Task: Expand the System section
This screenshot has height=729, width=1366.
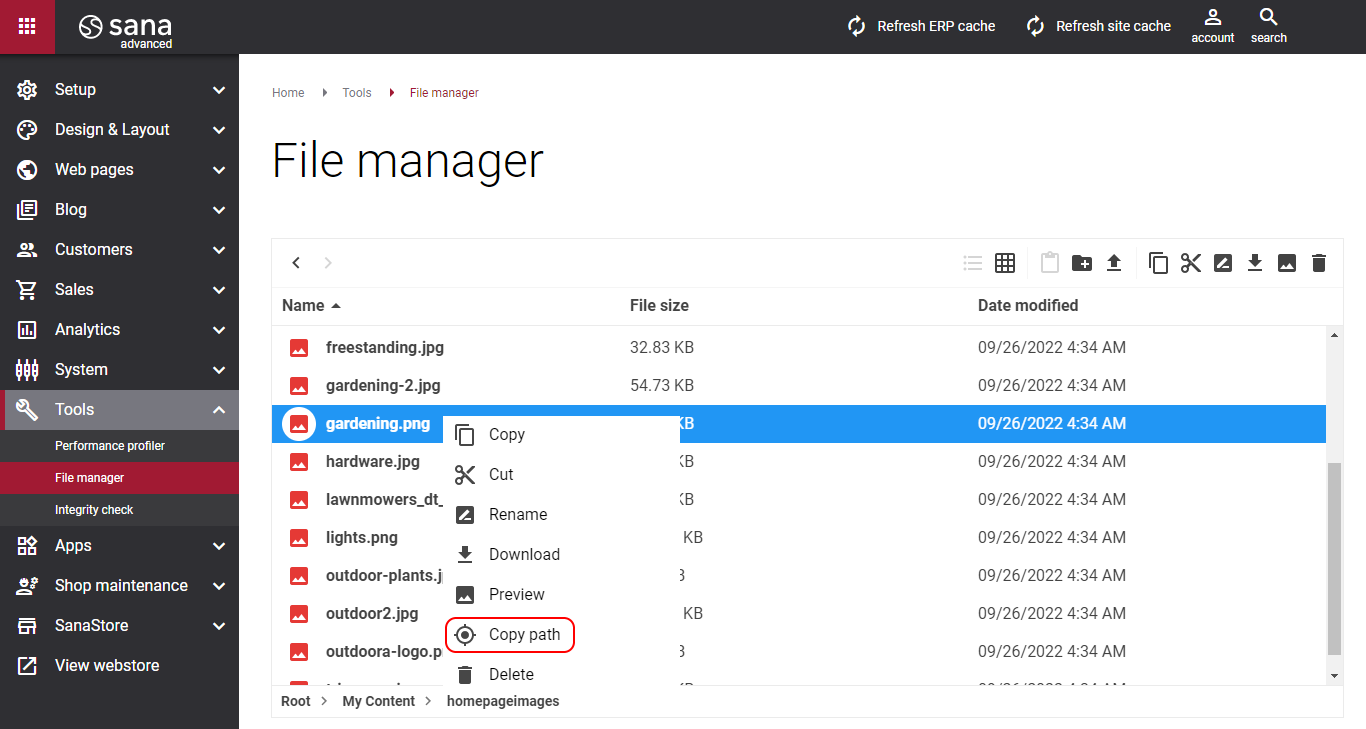Action: (x=120, y=370)
